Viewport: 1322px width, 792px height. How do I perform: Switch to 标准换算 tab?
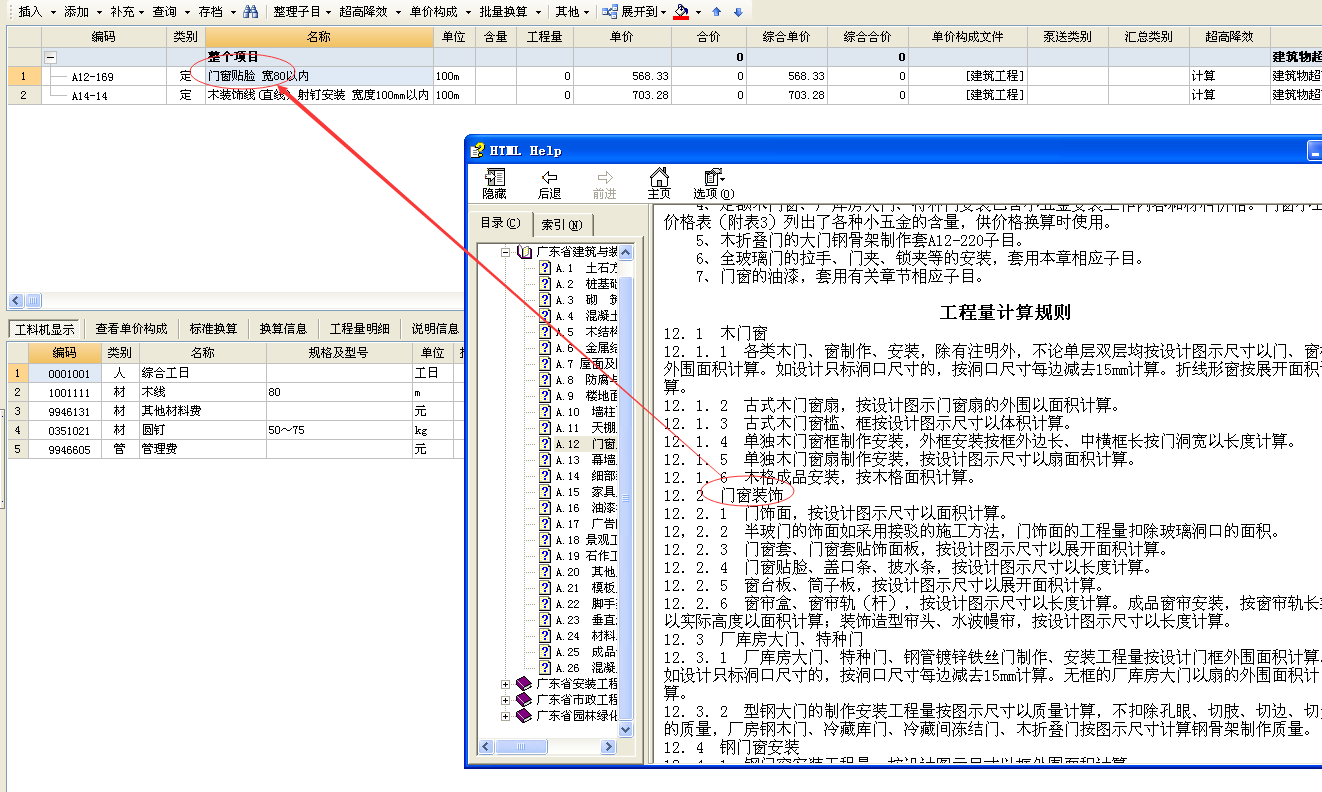(214, 328)
